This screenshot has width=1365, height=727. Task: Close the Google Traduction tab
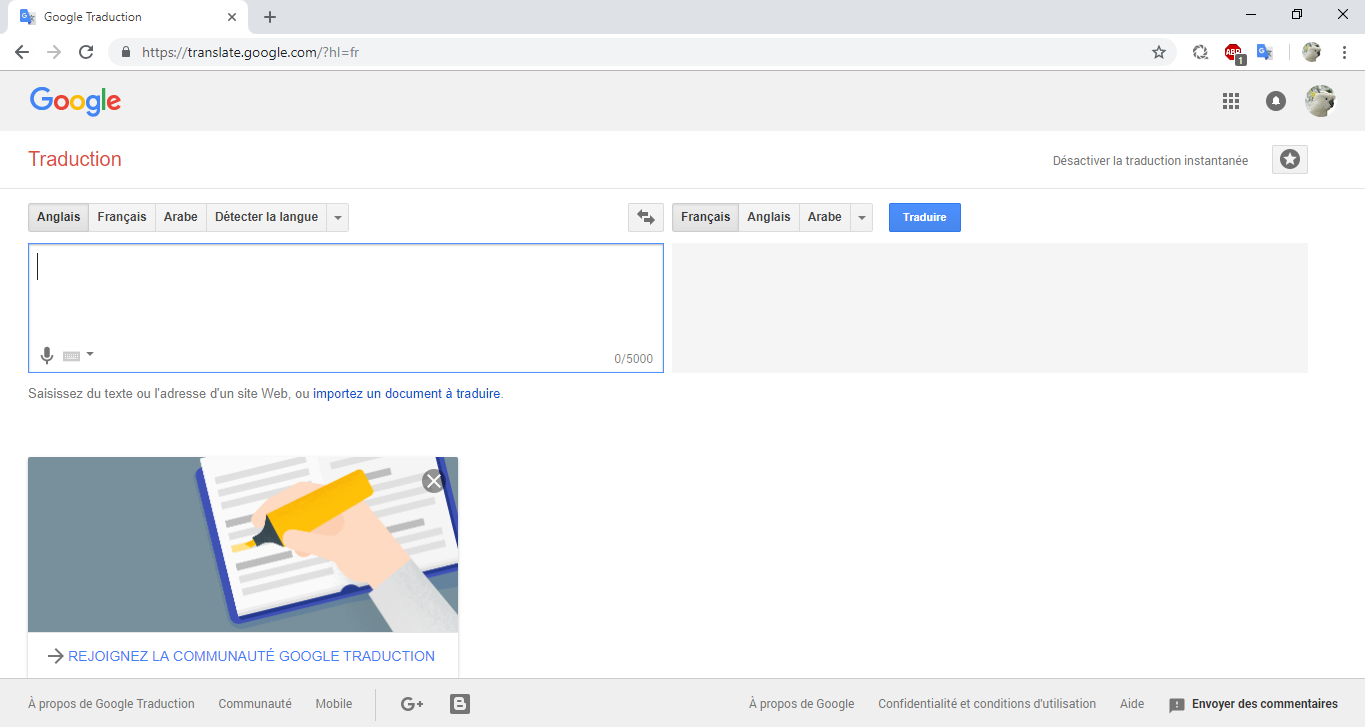pos(232,17)
